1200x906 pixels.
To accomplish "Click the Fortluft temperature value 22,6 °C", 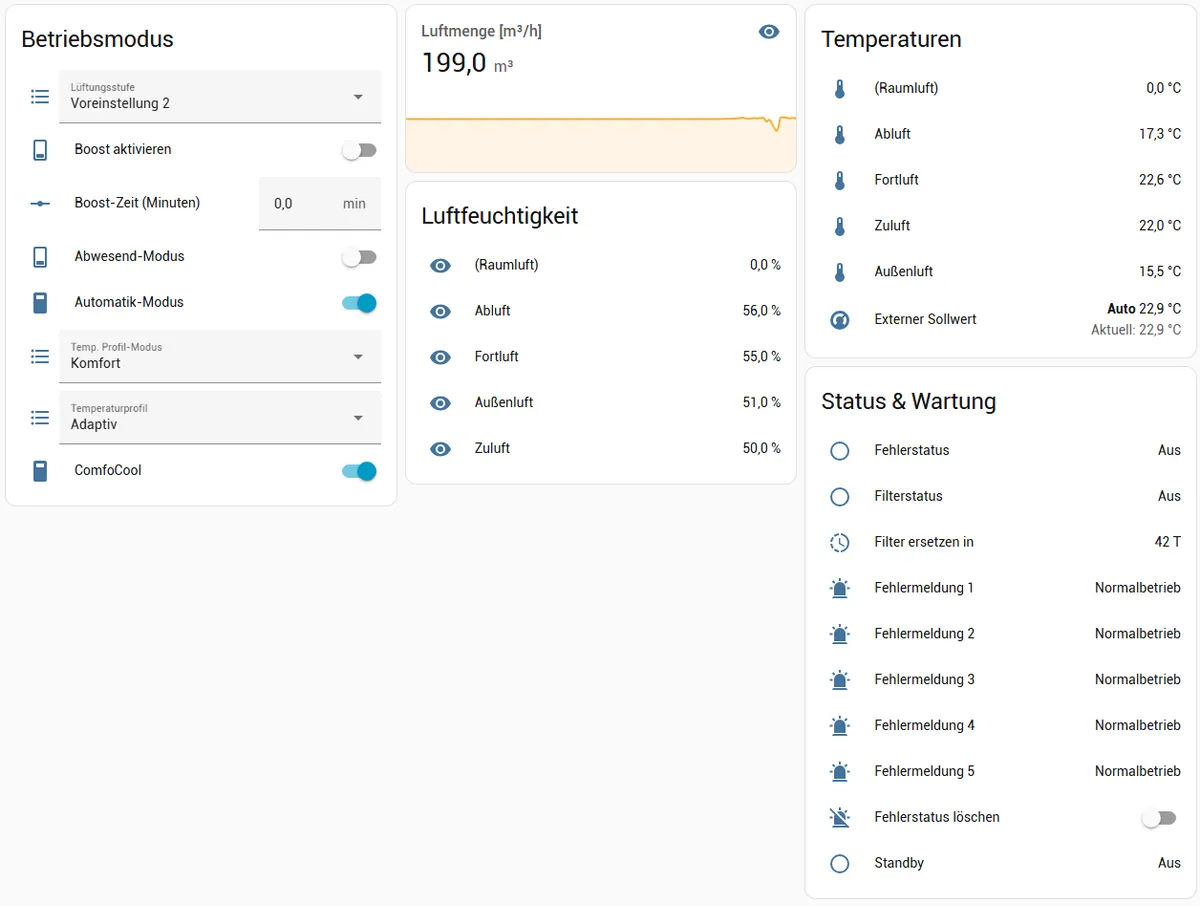I will coord(1160,180).
